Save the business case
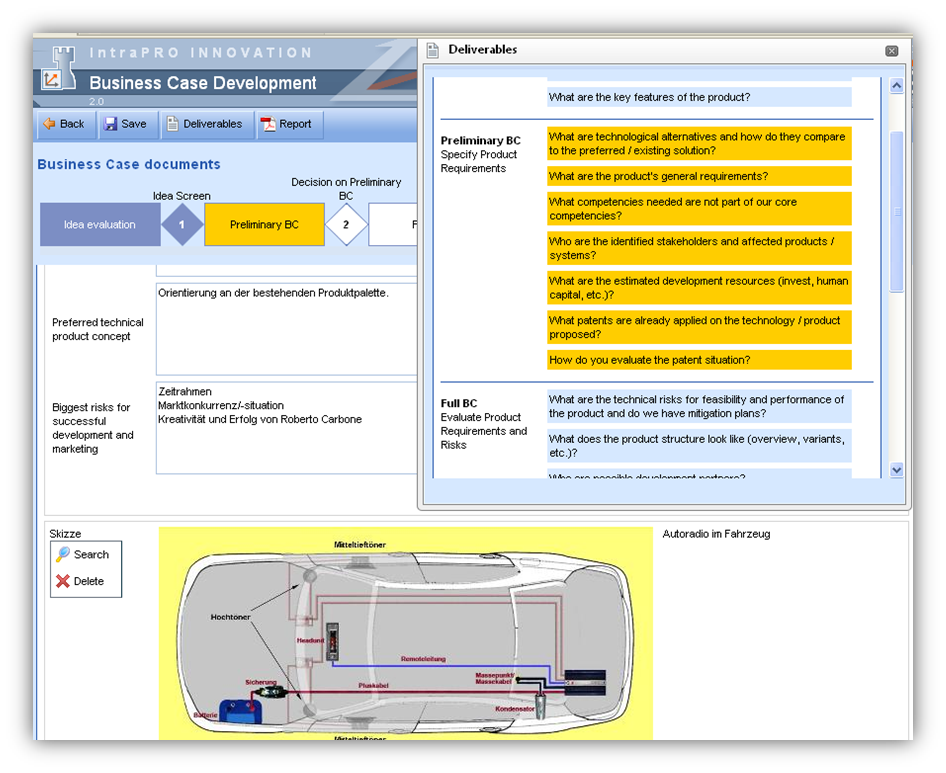Image resolution: width=946 pixels, height=773 pixels. coord(128,124)
